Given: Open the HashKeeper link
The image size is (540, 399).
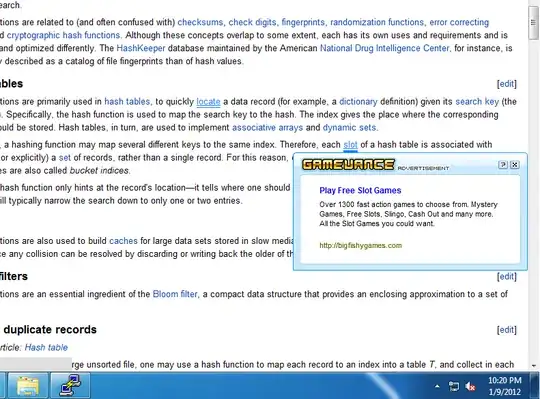Looking at the screenshot, I should (141, 48).
